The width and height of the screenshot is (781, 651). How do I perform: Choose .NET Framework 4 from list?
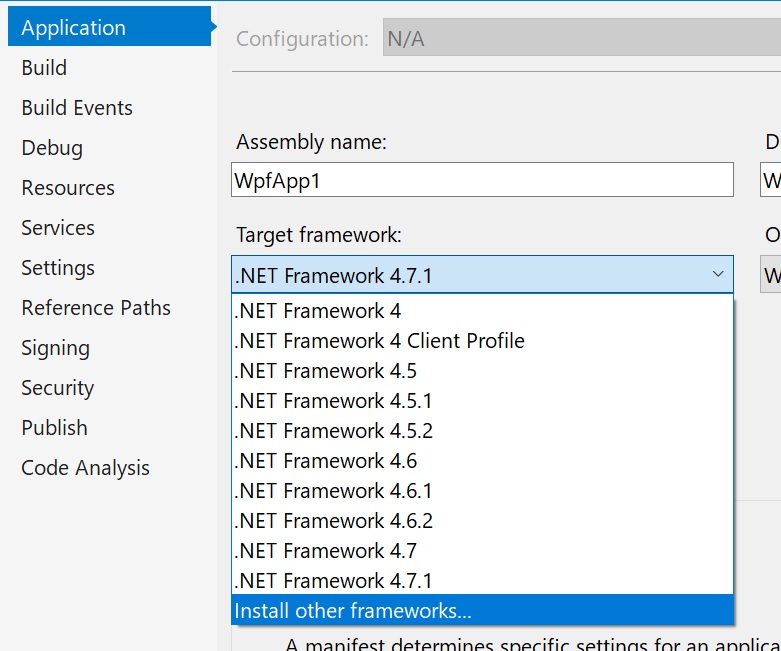[x=482, y=311]
